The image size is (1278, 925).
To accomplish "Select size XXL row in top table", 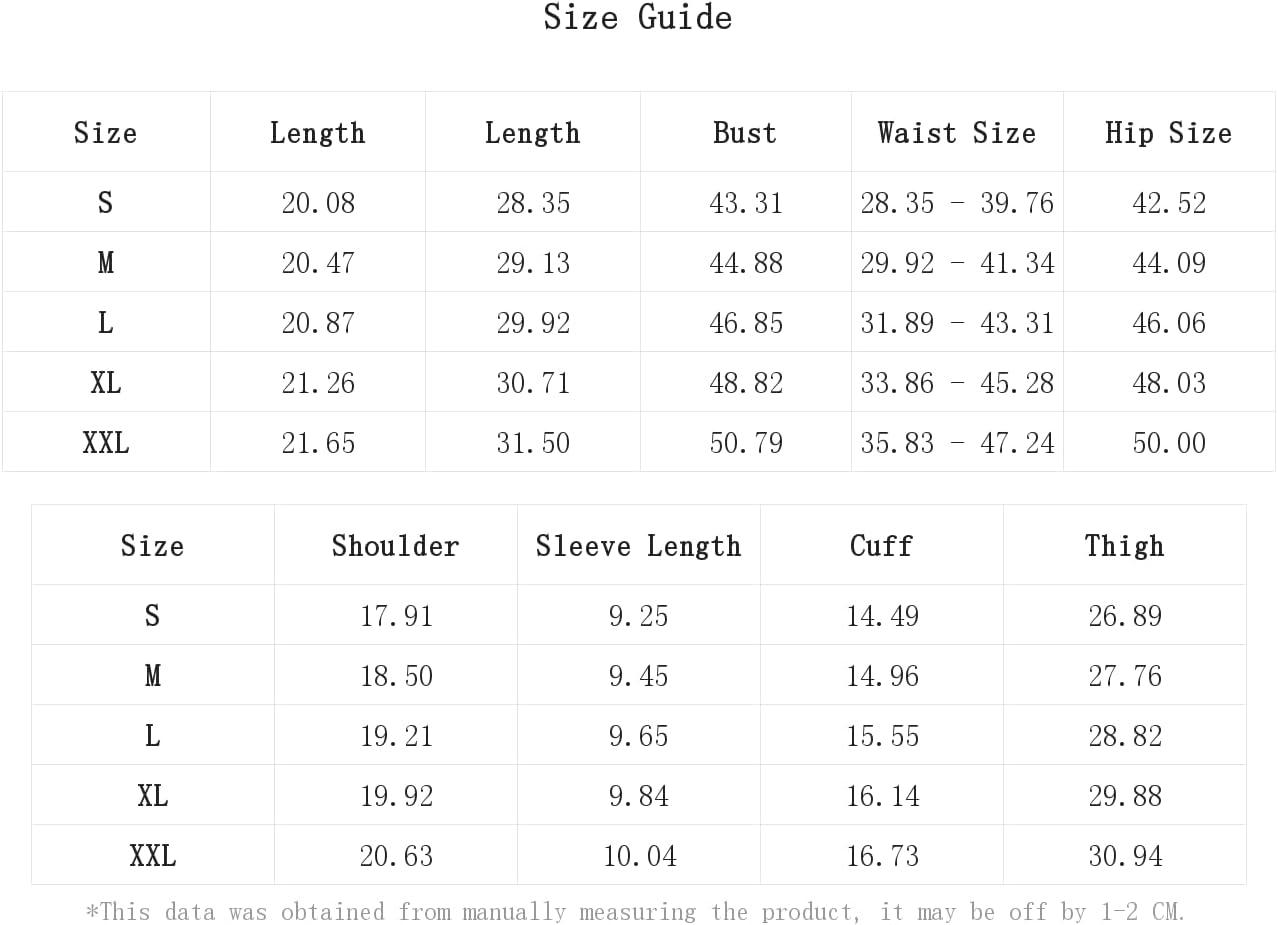I will tap(639, 442).
